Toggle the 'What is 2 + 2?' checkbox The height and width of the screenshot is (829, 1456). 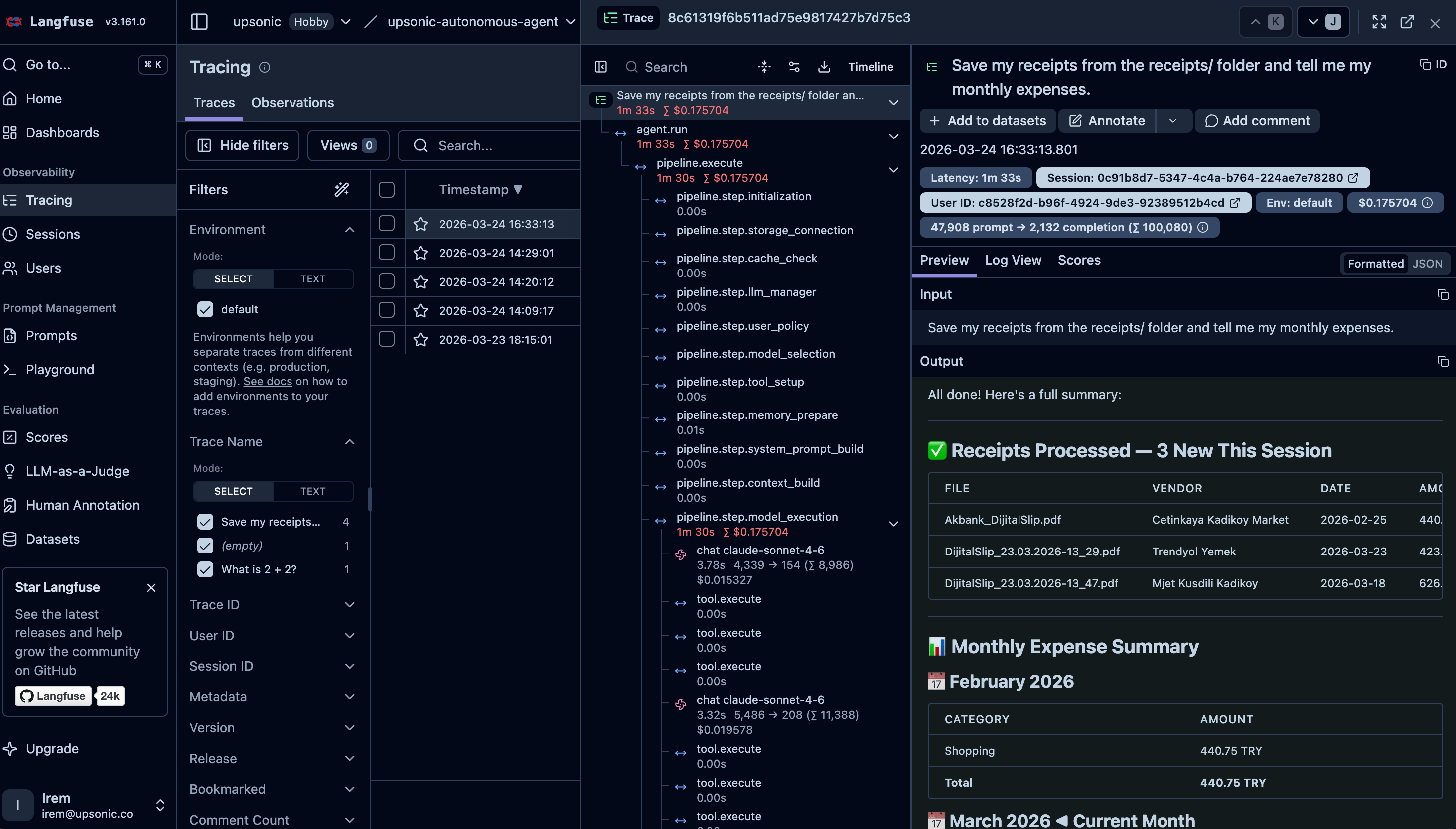coord(205,569)
